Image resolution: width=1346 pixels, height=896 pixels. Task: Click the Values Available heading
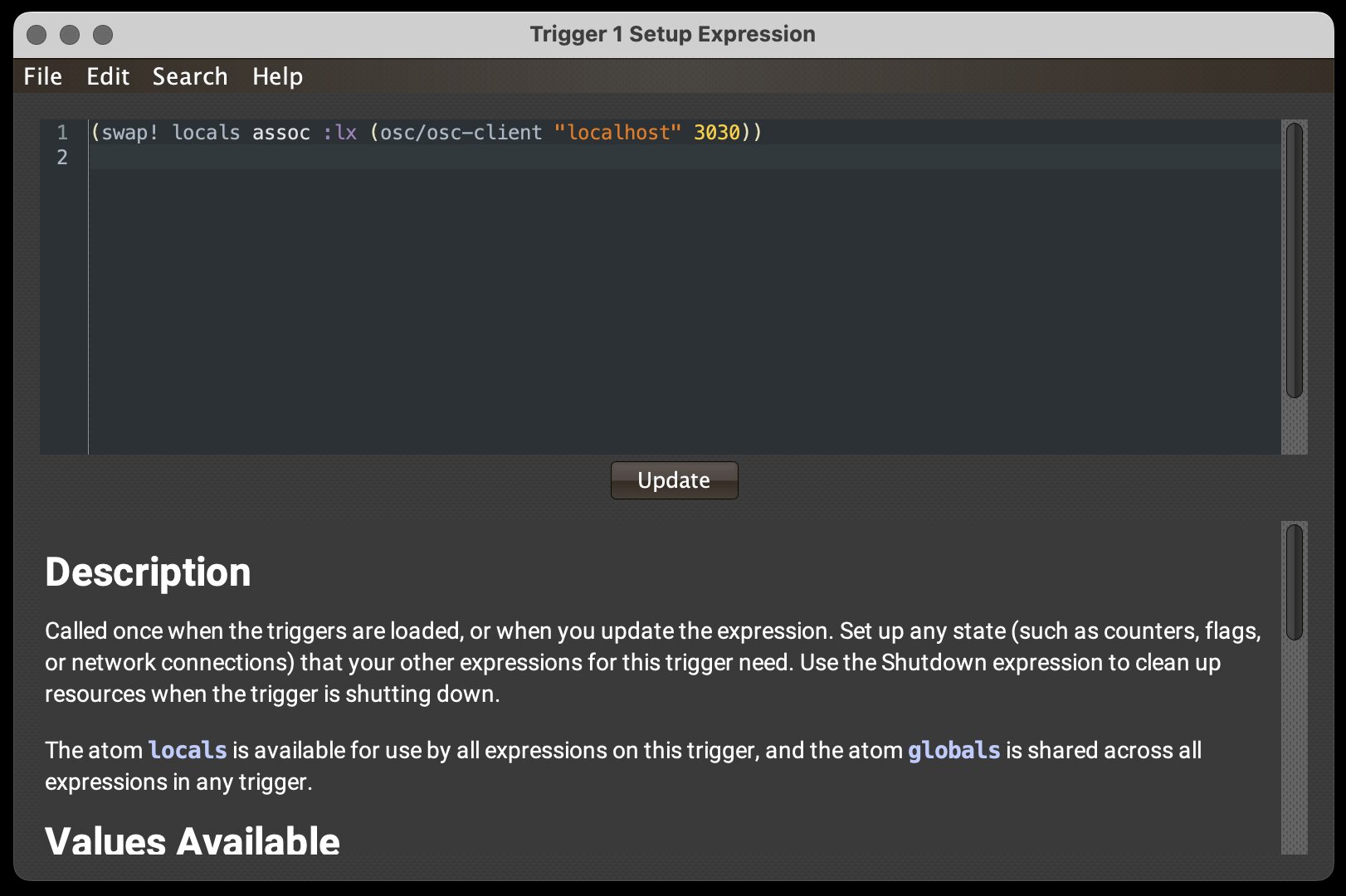(193, 841)
